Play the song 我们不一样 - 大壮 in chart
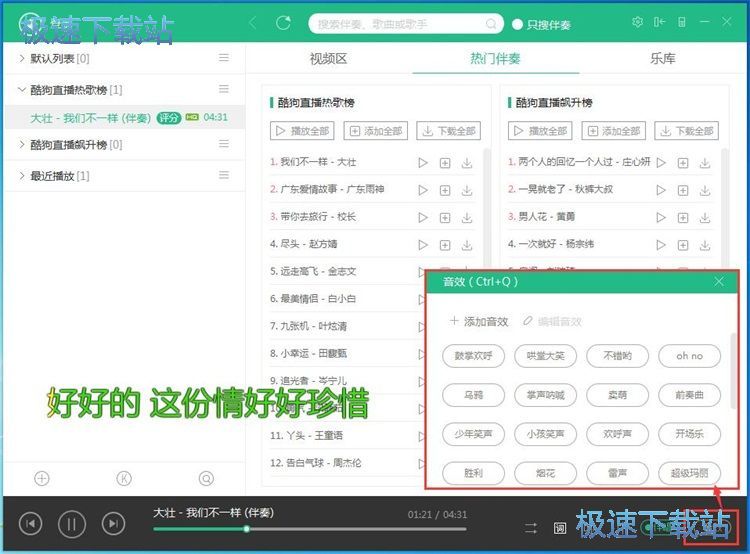The image size is (750, 554). pos(422,162)
